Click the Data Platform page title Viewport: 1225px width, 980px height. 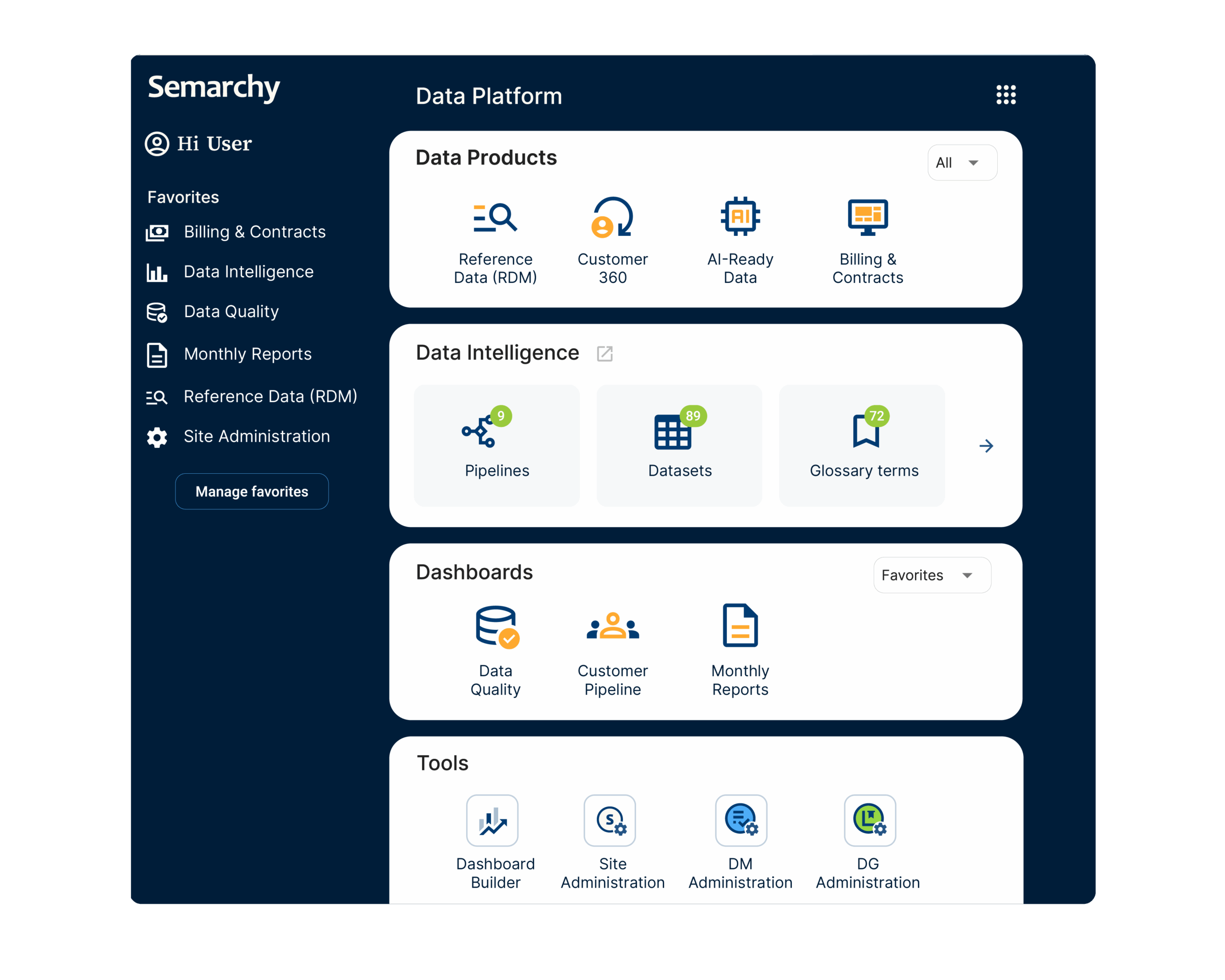coord(489,96)
